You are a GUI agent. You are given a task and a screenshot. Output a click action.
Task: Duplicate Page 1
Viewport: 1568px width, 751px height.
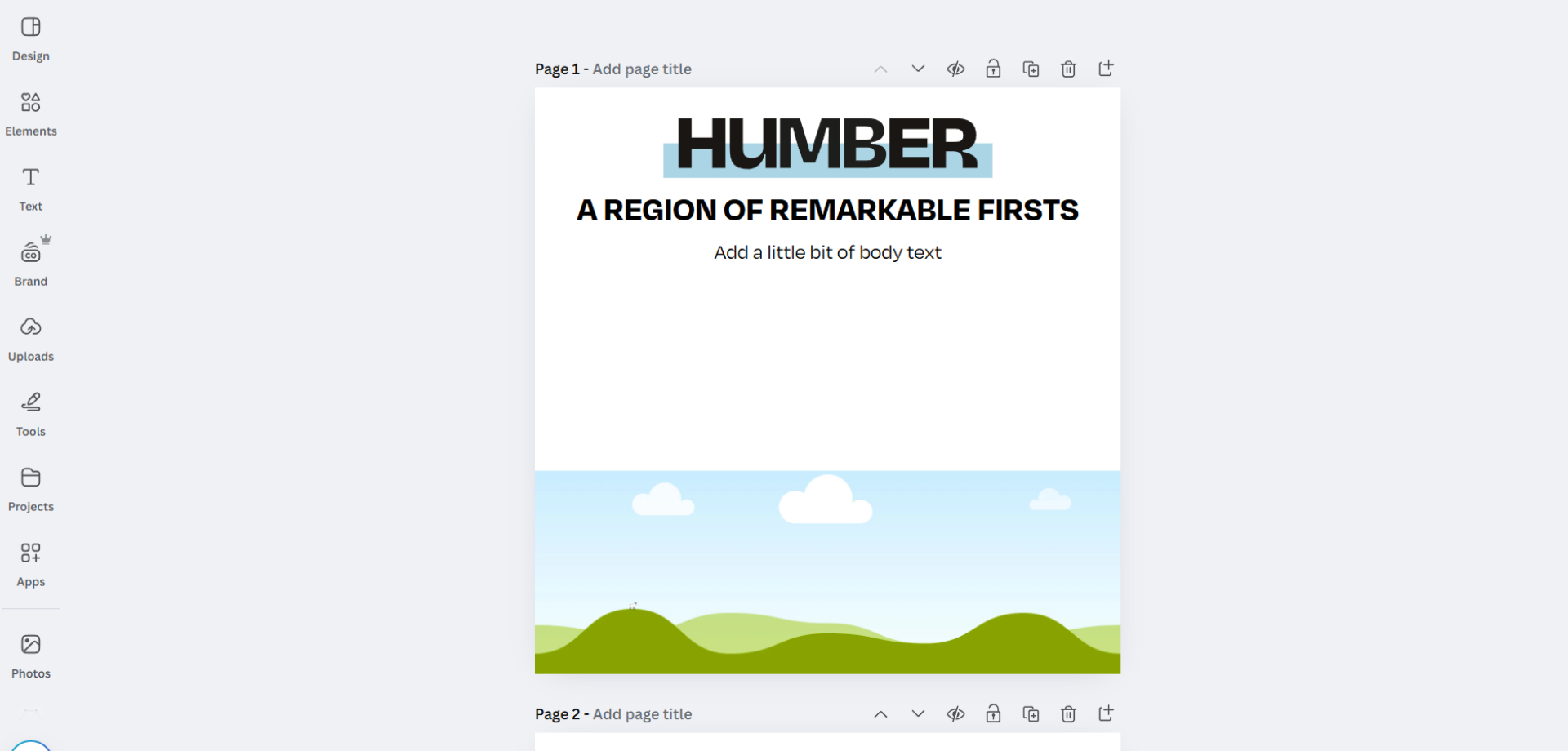(1031, 69)
